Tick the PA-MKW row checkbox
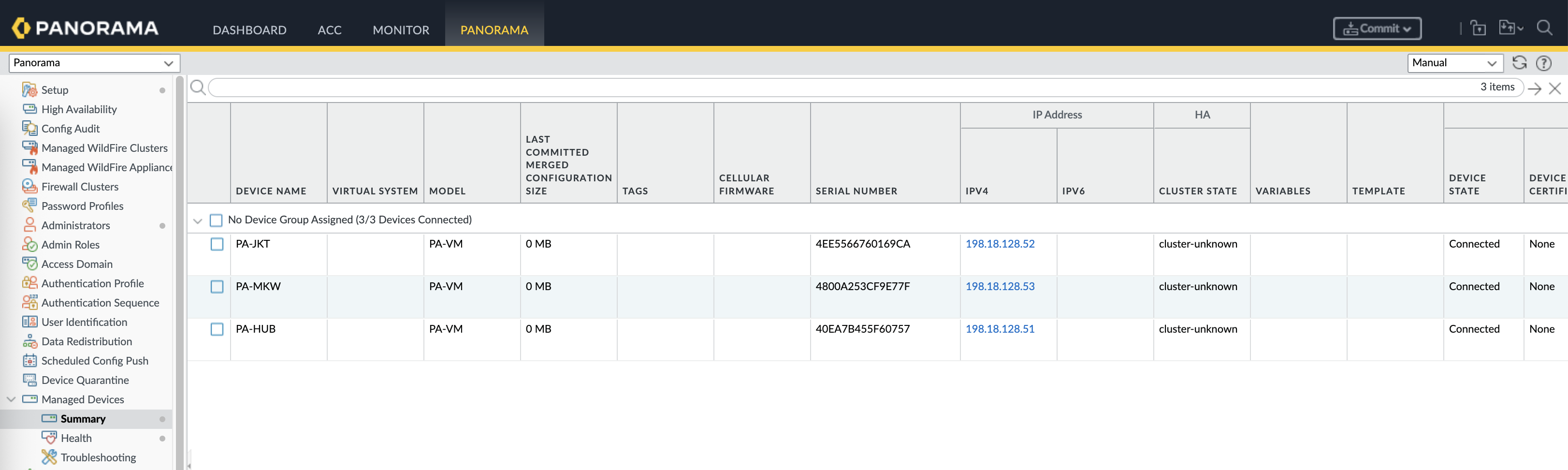 [217, 287]
